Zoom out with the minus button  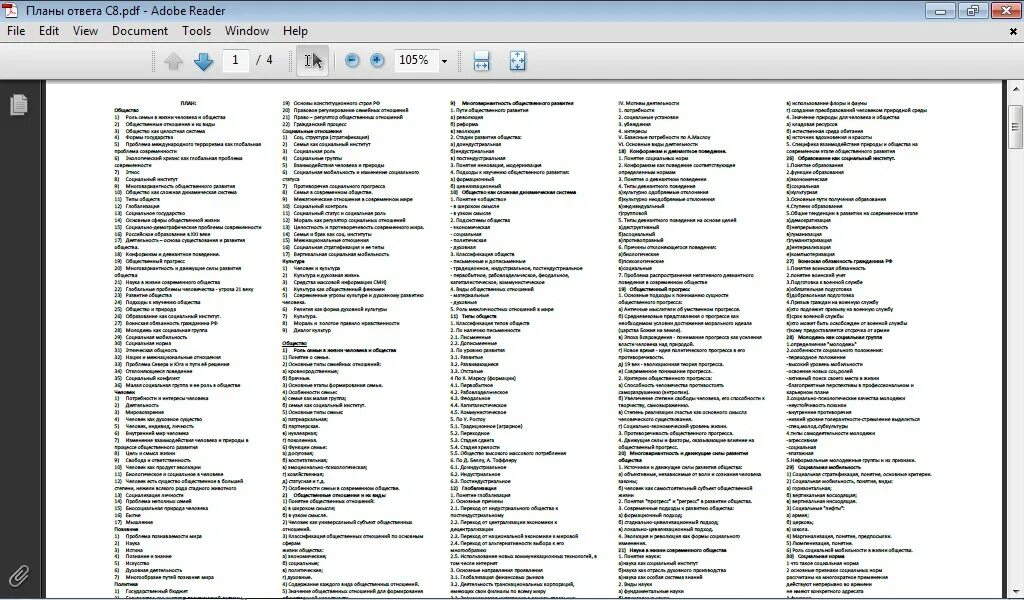352,61
